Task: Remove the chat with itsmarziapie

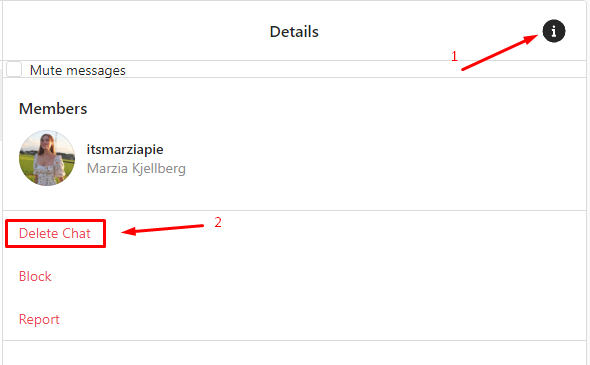Action: [55, 233]
